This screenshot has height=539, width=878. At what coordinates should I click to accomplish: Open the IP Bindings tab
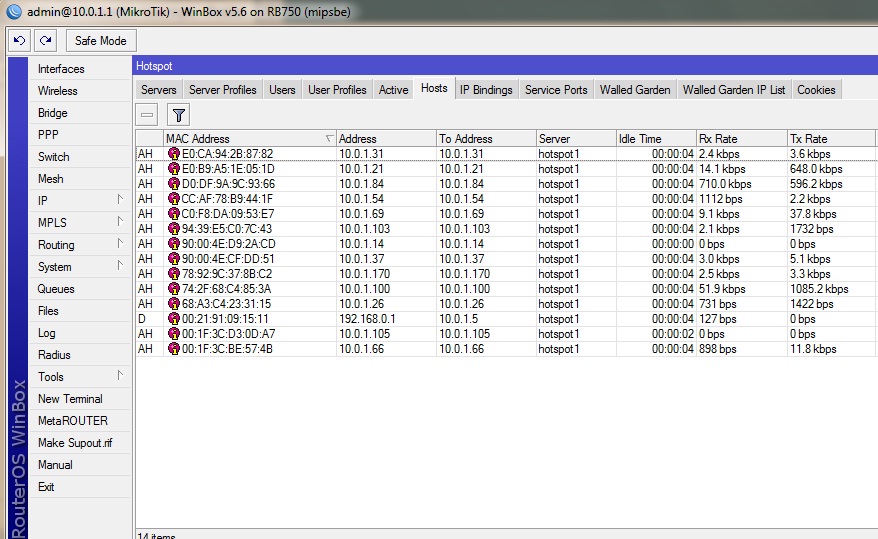coord(486,90)
